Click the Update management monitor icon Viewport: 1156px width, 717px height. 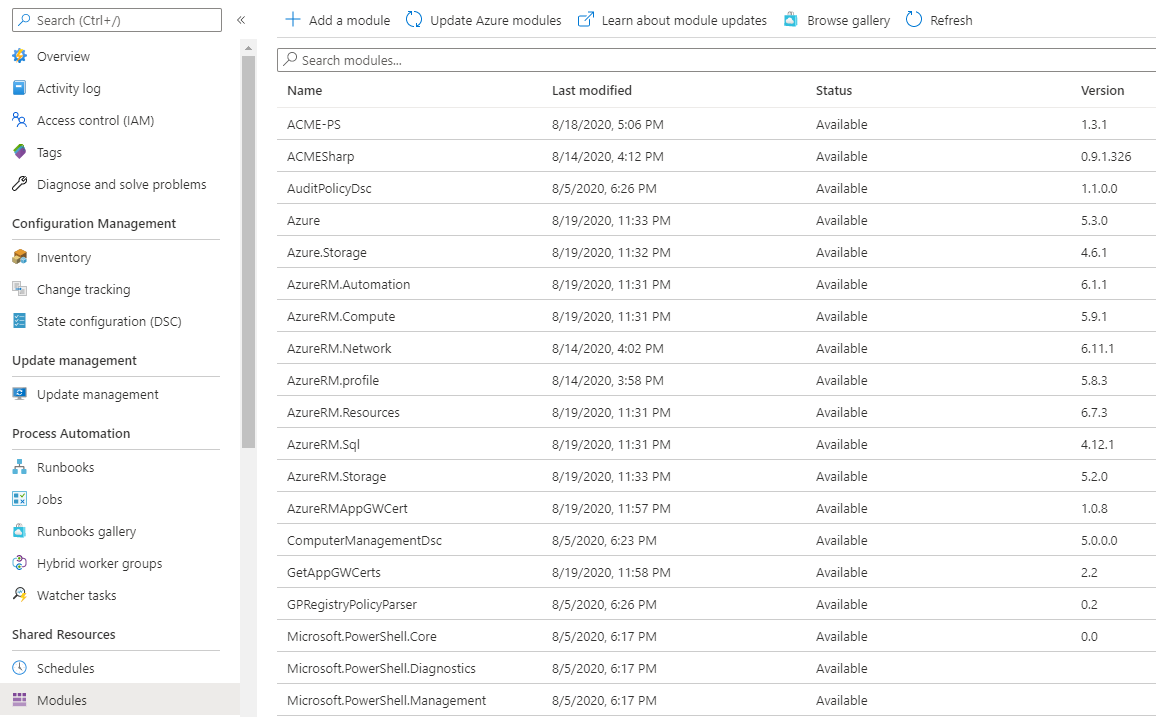[x=20, y=394]
